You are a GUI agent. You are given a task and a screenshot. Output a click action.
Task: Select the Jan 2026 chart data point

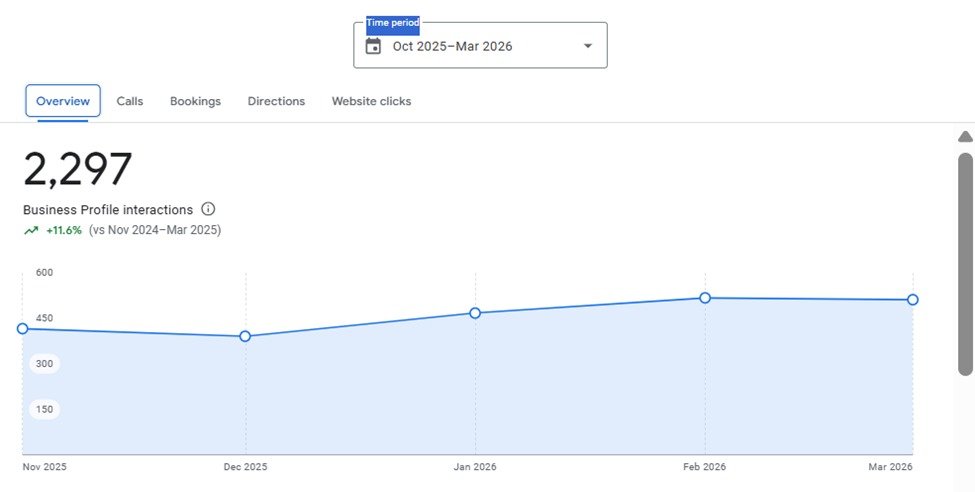[475, 313]
